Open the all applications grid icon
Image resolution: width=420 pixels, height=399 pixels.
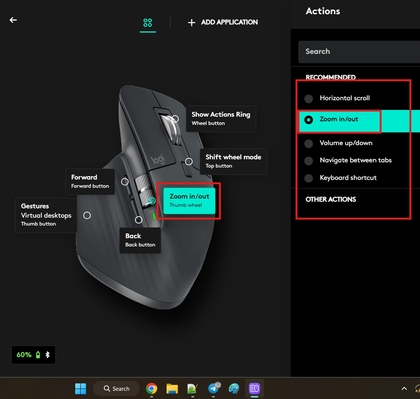[148, 23]
